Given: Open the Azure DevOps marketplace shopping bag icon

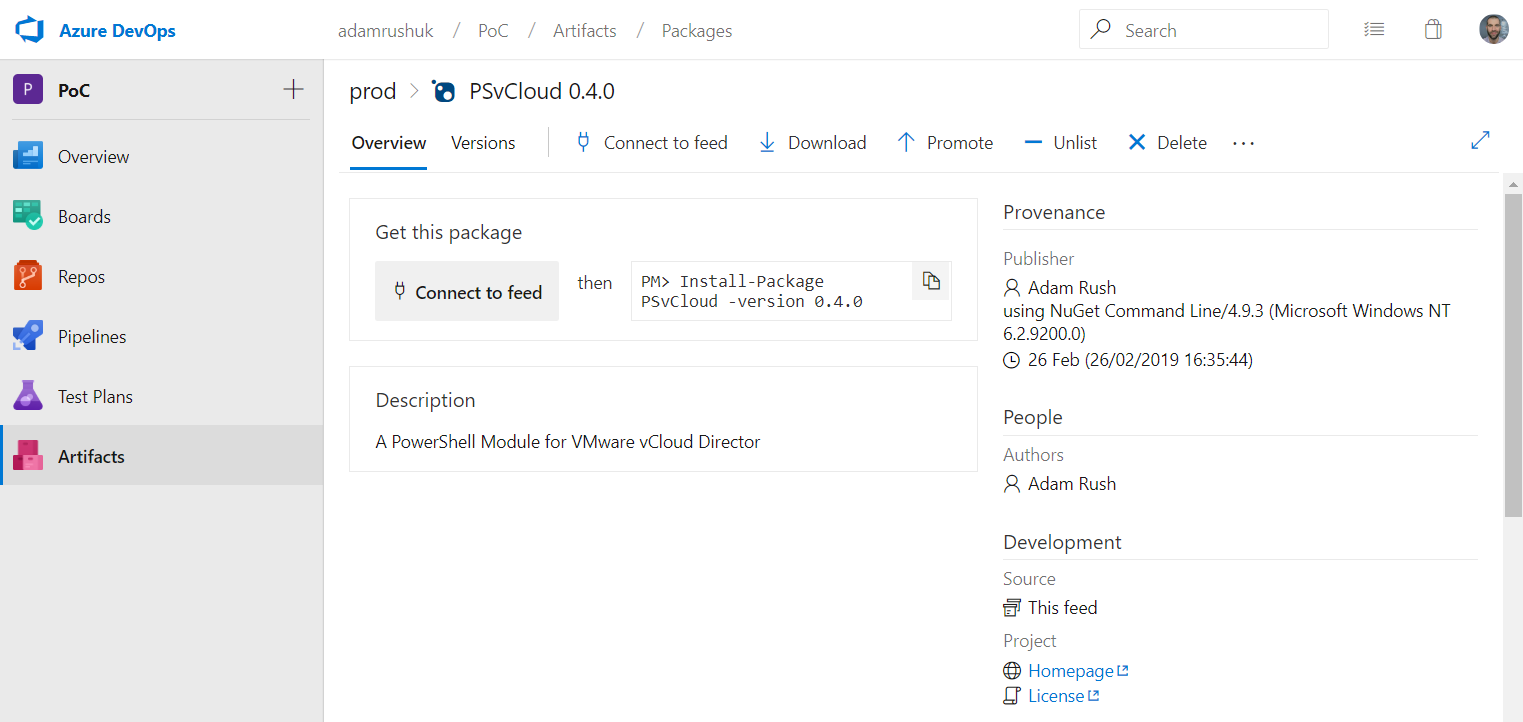Looking at the screenshot, I should [x=1433, y=29].
